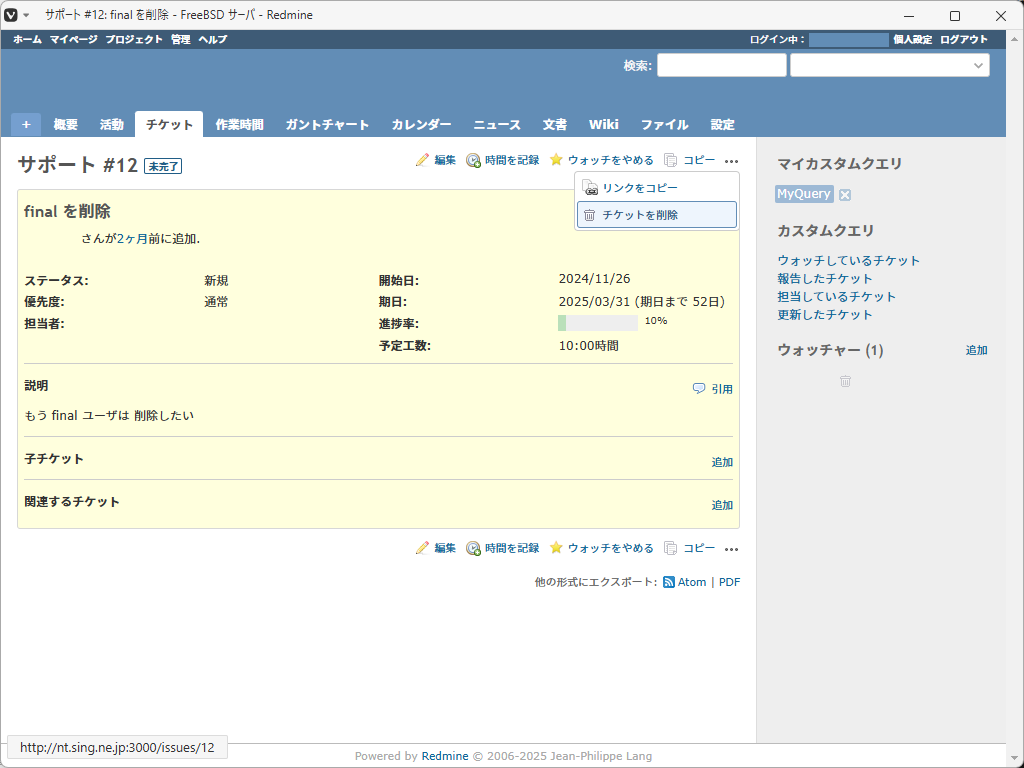Click the speech bubble quote icon
The width and height of the screenshot is (1024, 768).
click(x=699, y=389)
